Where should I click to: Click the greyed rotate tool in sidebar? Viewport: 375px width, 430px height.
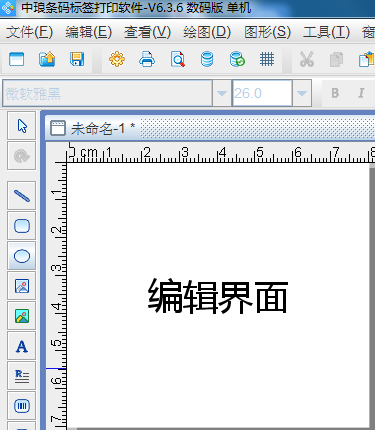click(x=22, y=156)
